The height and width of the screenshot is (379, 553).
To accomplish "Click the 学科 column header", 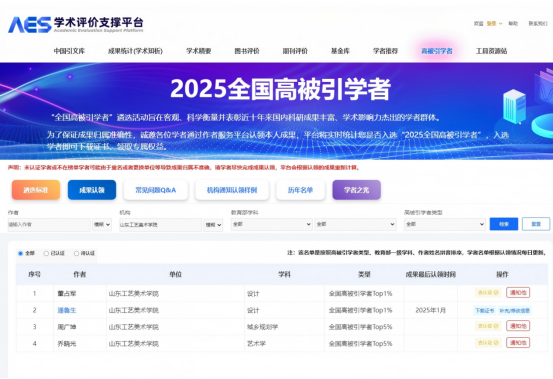I will tap(284, 274).
